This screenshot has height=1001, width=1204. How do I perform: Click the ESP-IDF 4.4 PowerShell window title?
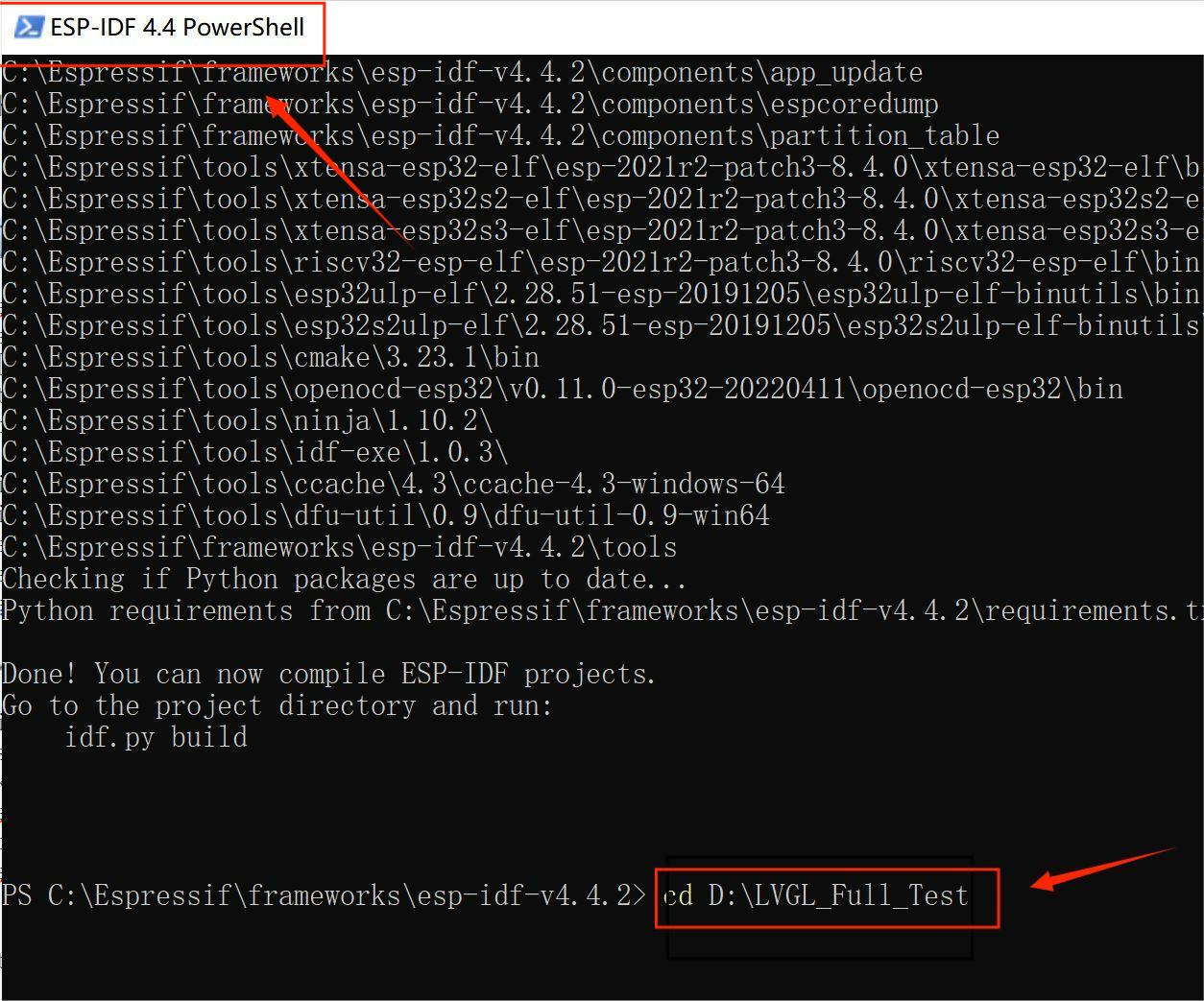coord(178,27)
